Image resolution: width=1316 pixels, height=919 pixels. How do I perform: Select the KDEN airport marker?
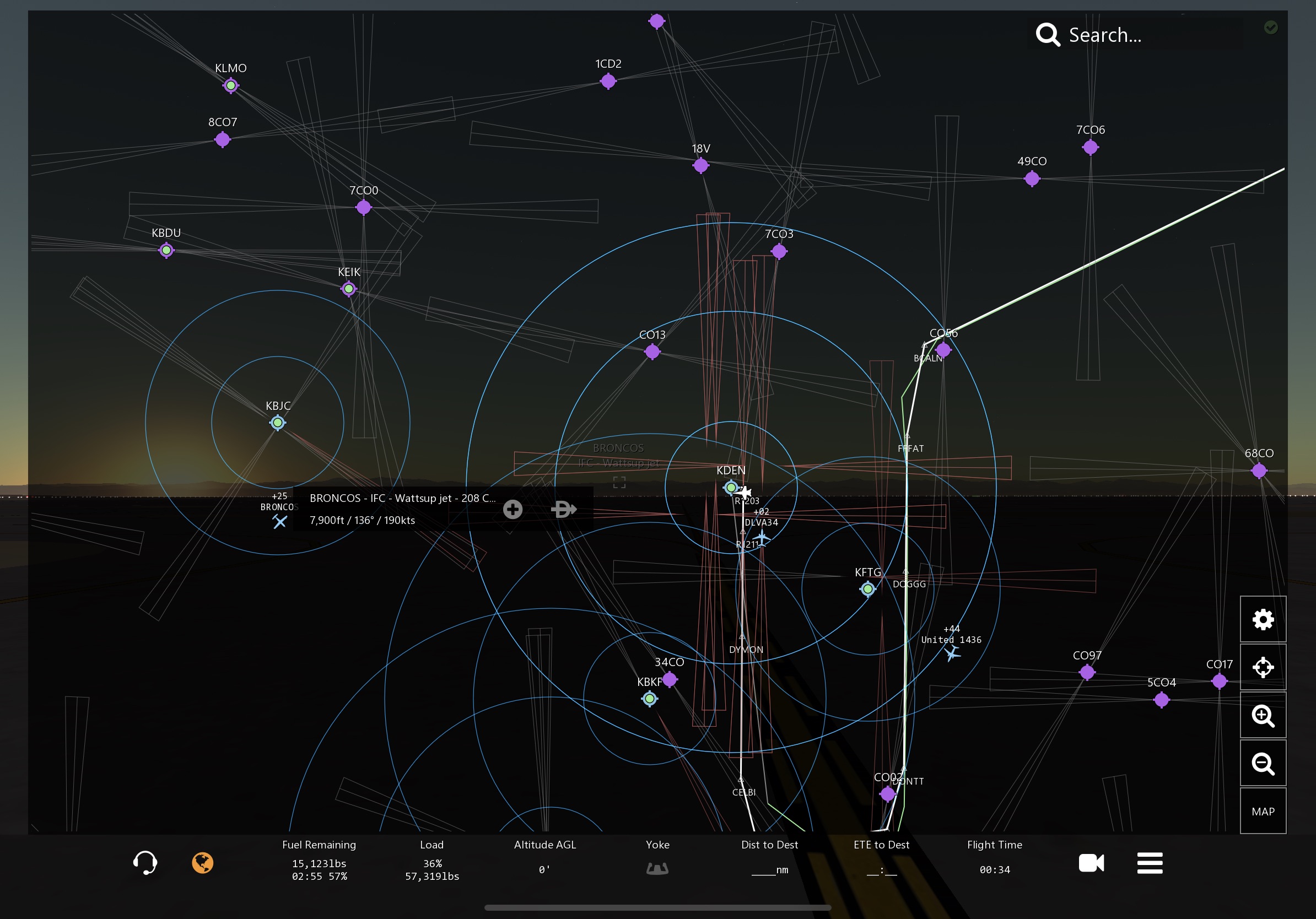coord(730,488)
